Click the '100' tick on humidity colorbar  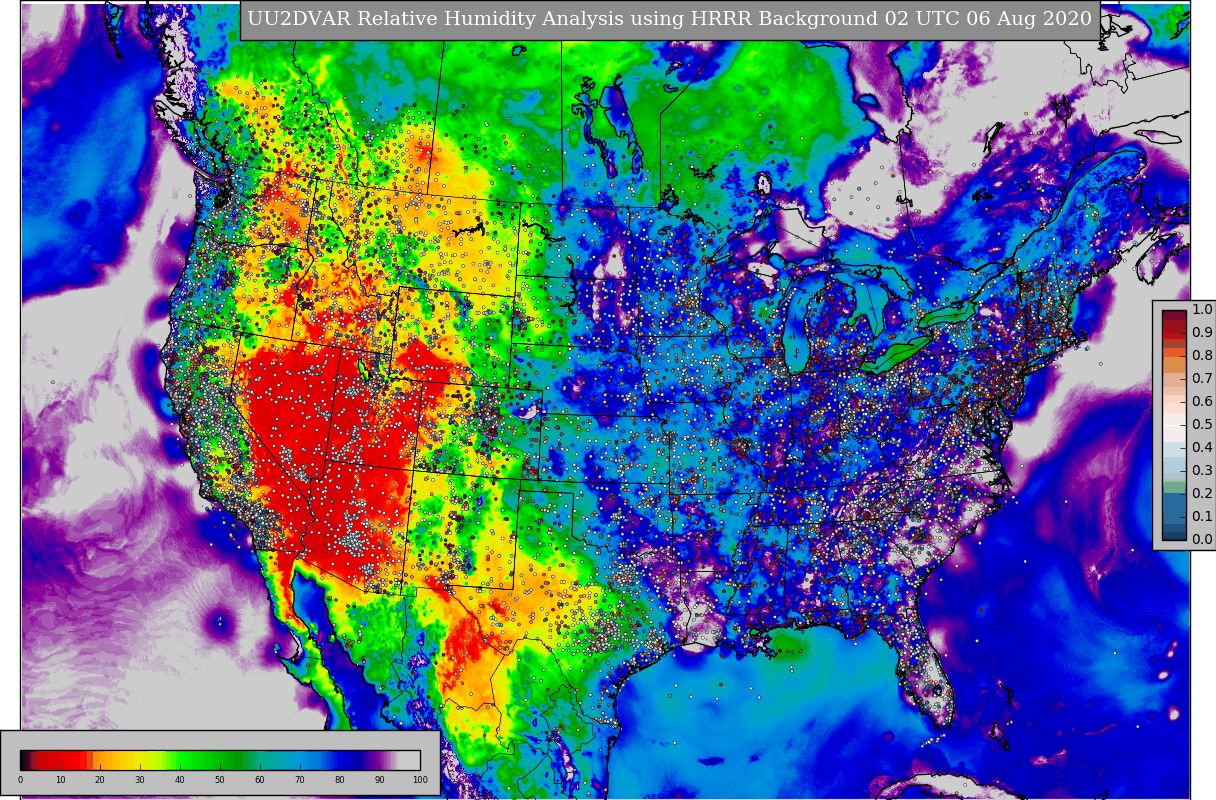click(420, 780)
